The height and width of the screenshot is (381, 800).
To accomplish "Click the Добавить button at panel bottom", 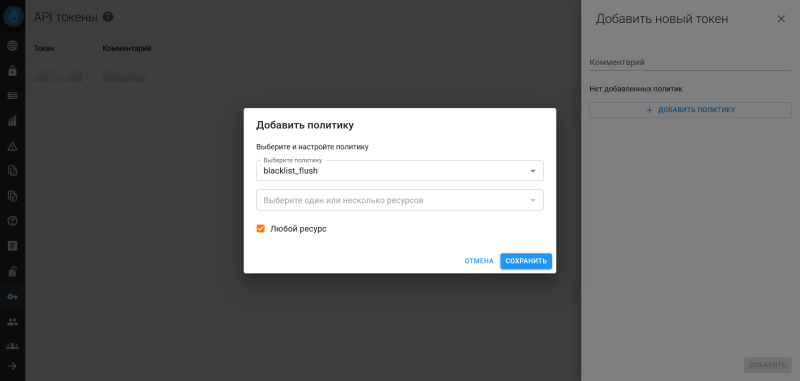I will [767, 365].
